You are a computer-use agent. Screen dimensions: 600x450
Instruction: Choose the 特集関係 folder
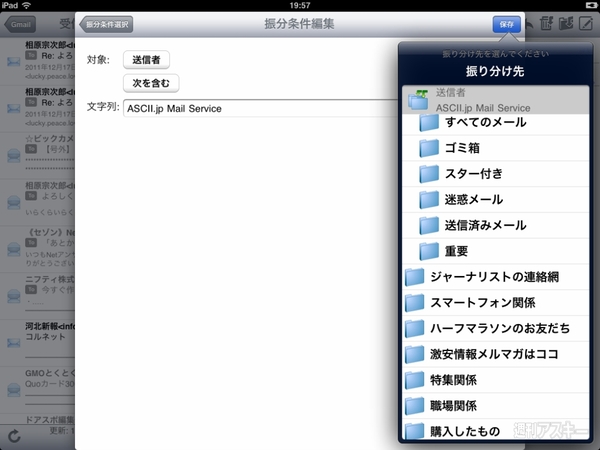496,380
